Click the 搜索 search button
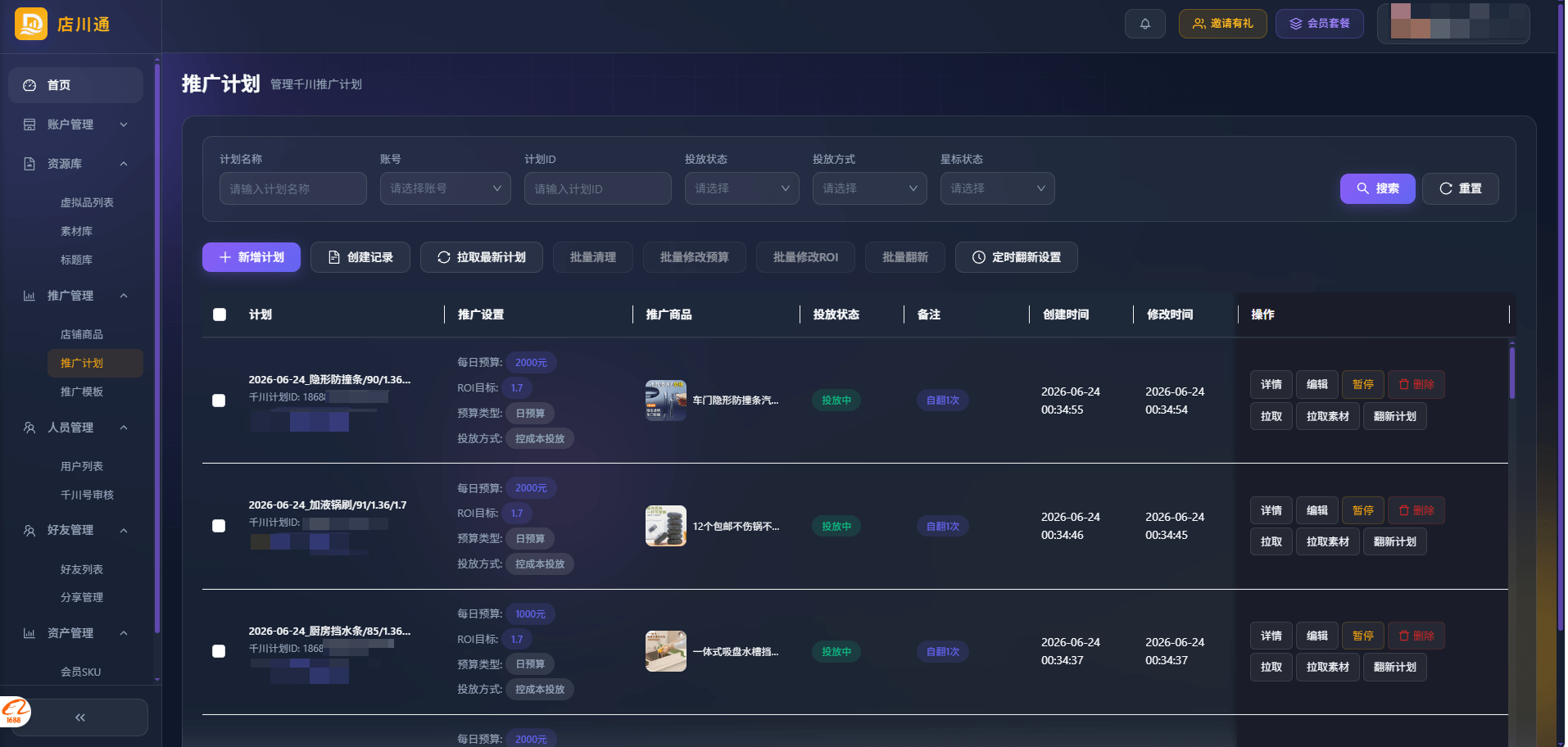Screen dimensions: 1568x747 point(1377,188)
